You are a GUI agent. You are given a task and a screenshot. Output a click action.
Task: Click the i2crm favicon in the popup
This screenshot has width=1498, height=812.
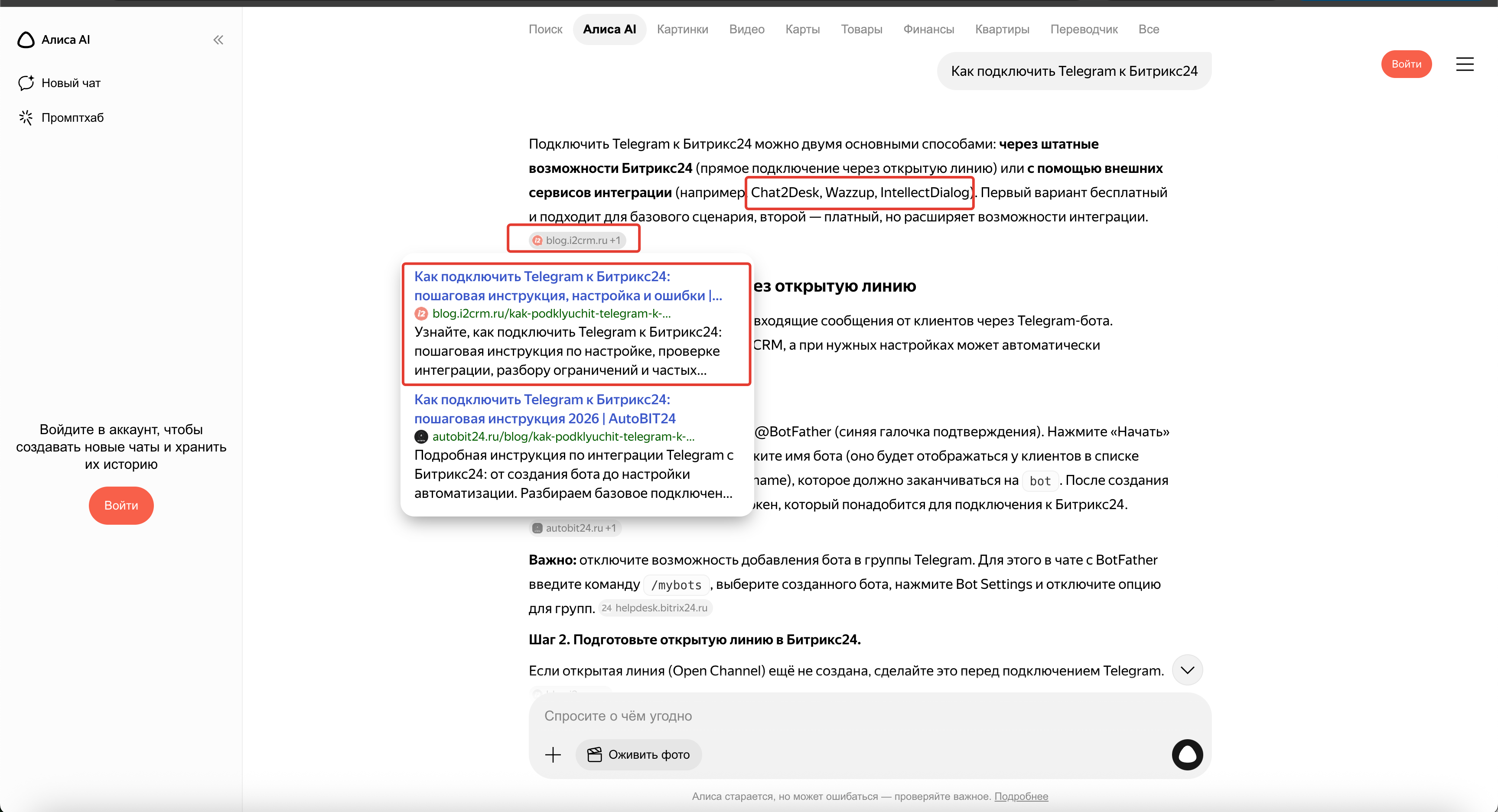[x=421, y=314]
